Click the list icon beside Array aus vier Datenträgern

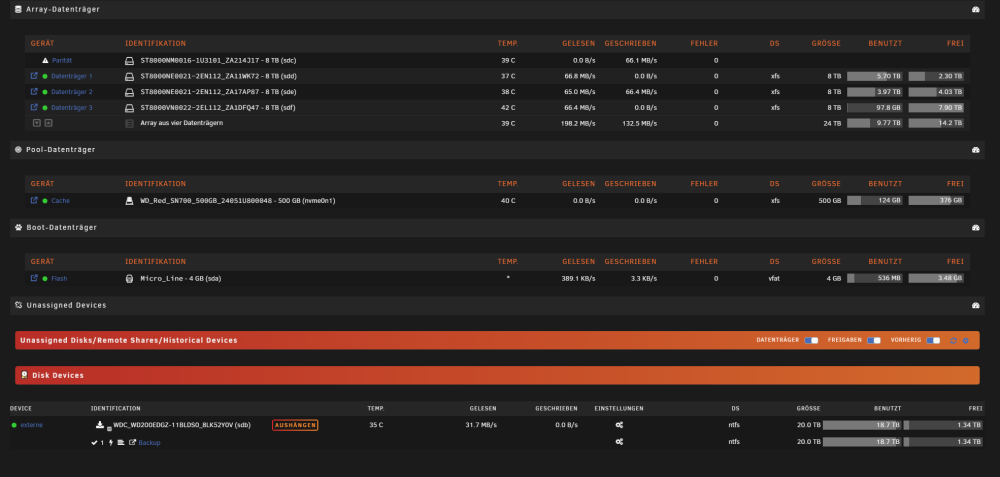tap(129, 123)
